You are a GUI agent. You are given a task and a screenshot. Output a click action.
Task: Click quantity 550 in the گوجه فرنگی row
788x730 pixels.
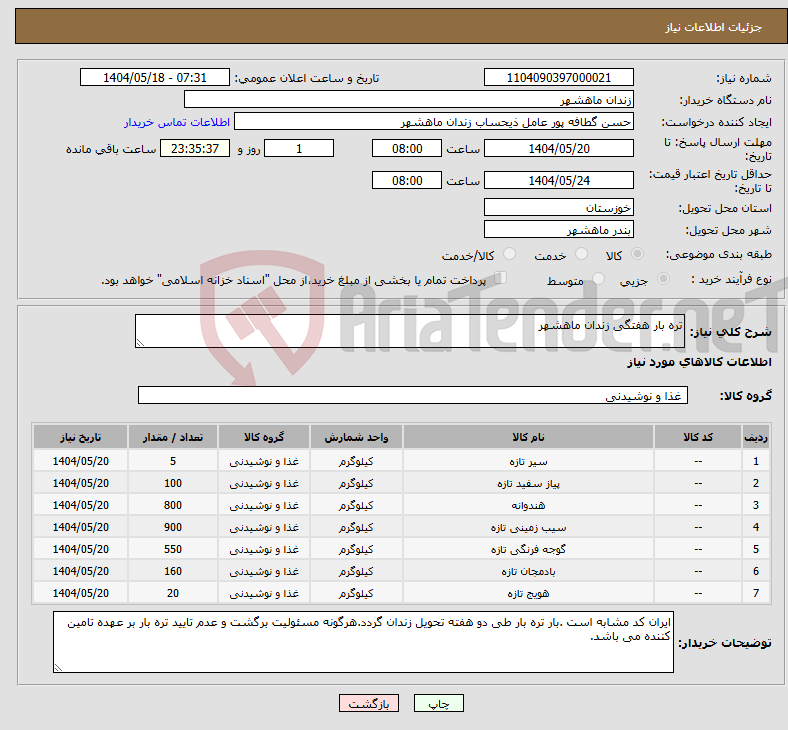tap(173, 549)
